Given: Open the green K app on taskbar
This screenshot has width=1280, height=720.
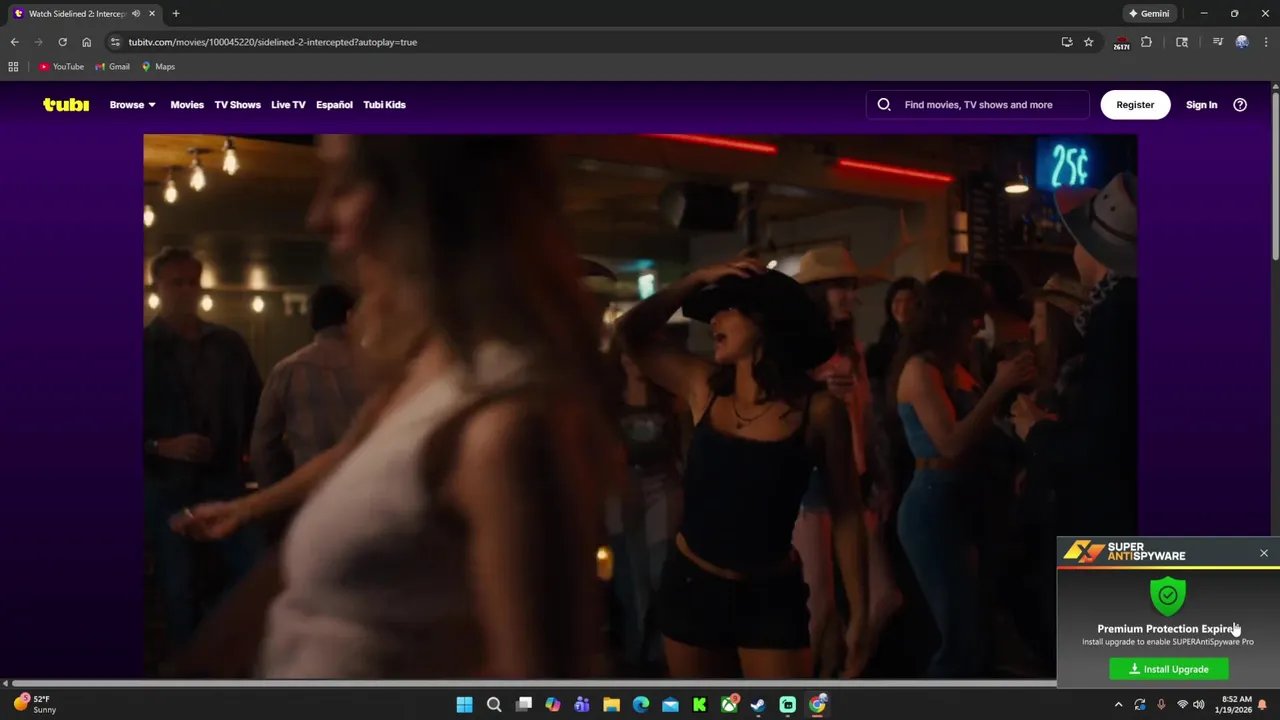Looking at the screenshot, I should (700, 705).
